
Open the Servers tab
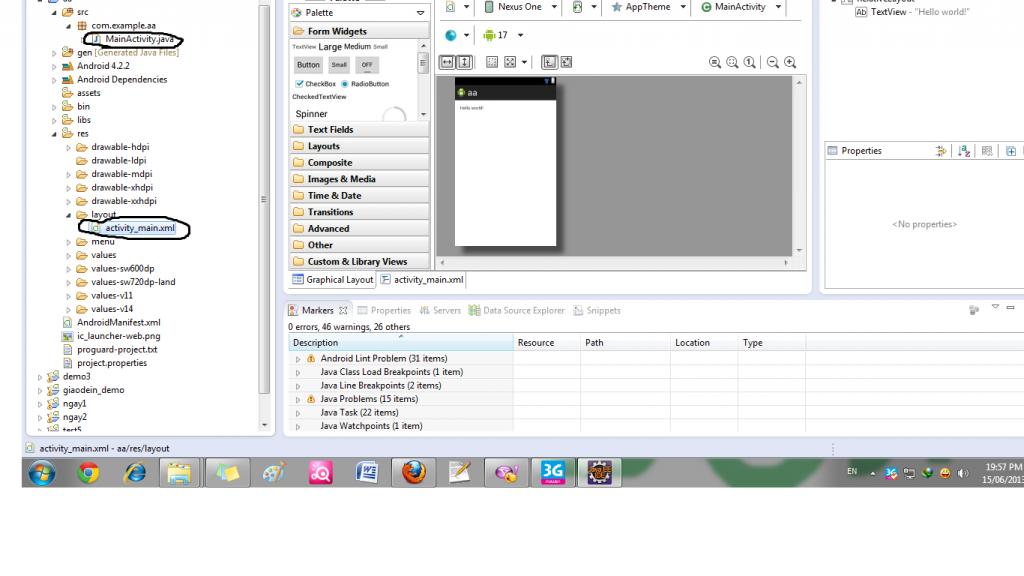pyautogui.click(x=440, y=310)
